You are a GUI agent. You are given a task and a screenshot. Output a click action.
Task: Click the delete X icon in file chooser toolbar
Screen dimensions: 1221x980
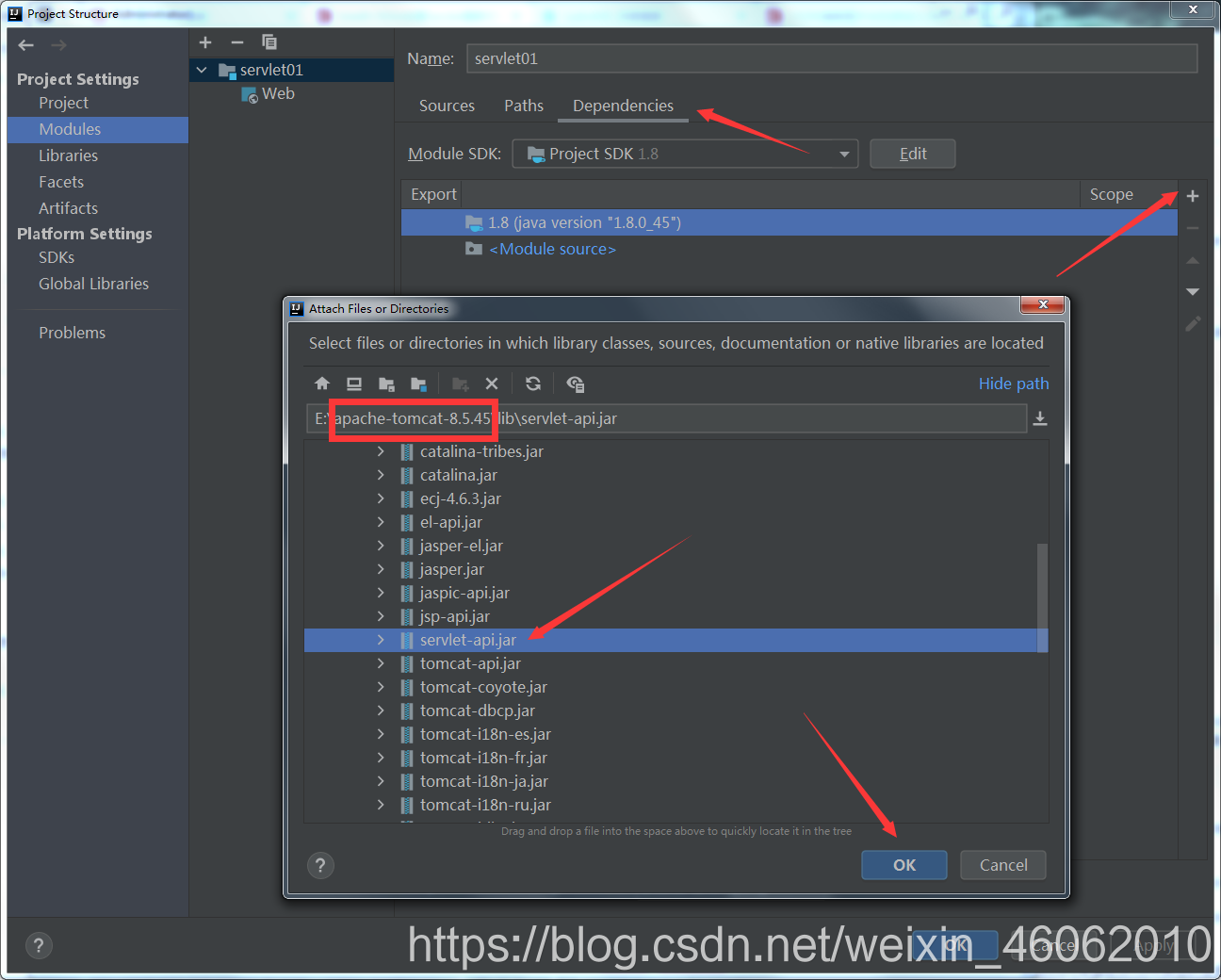coord(492,384)
